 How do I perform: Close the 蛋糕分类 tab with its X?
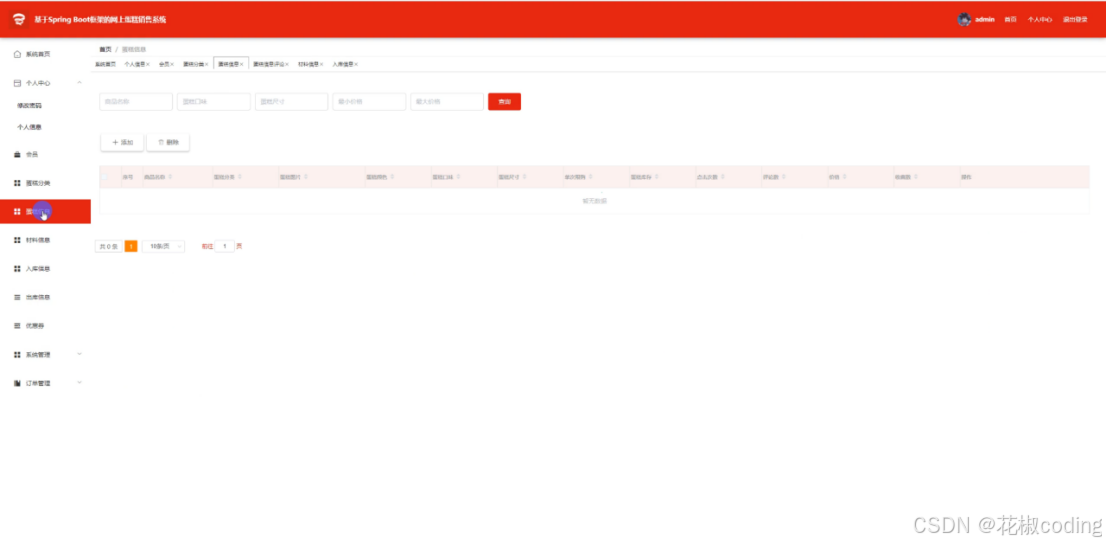coord(207,64)
